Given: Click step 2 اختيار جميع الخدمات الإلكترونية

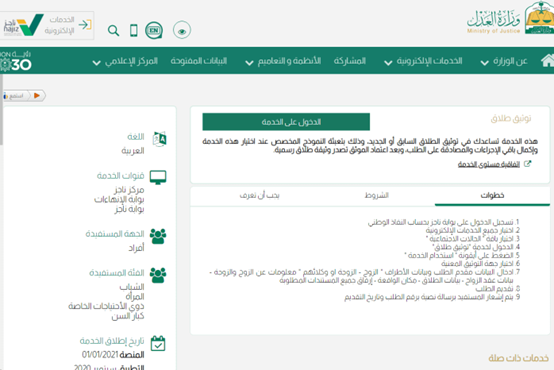Looking at the screenshot, I should click(x=472, y=230).
